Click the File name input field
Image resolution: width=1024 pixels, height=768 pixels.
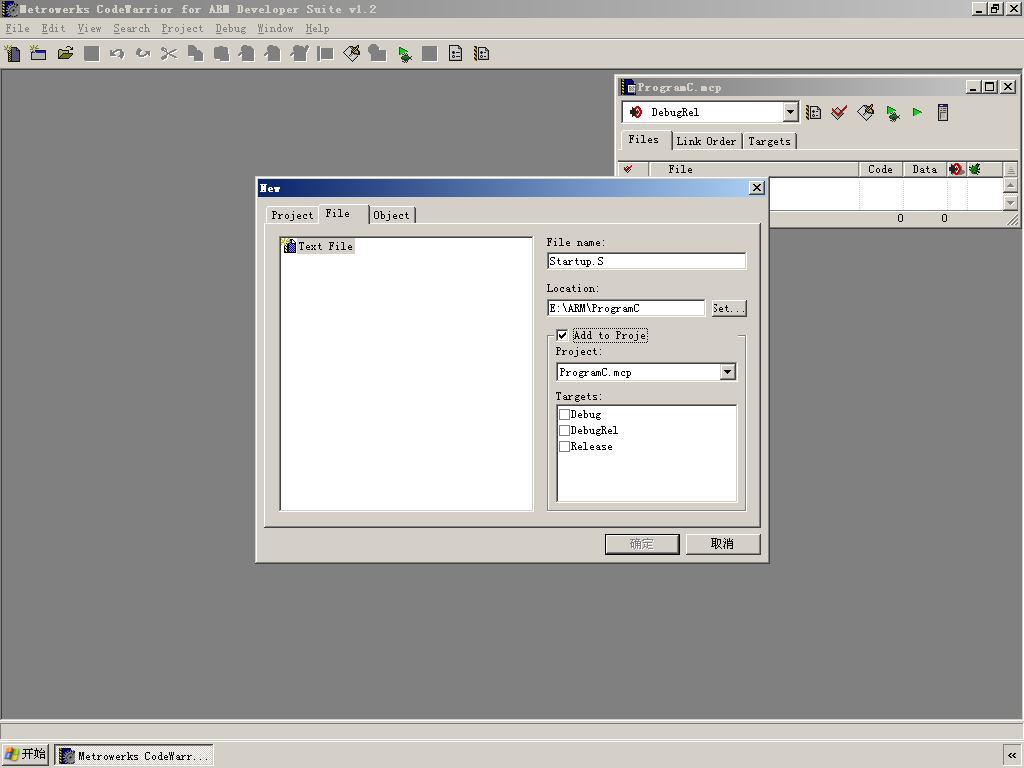click(647, 261)
